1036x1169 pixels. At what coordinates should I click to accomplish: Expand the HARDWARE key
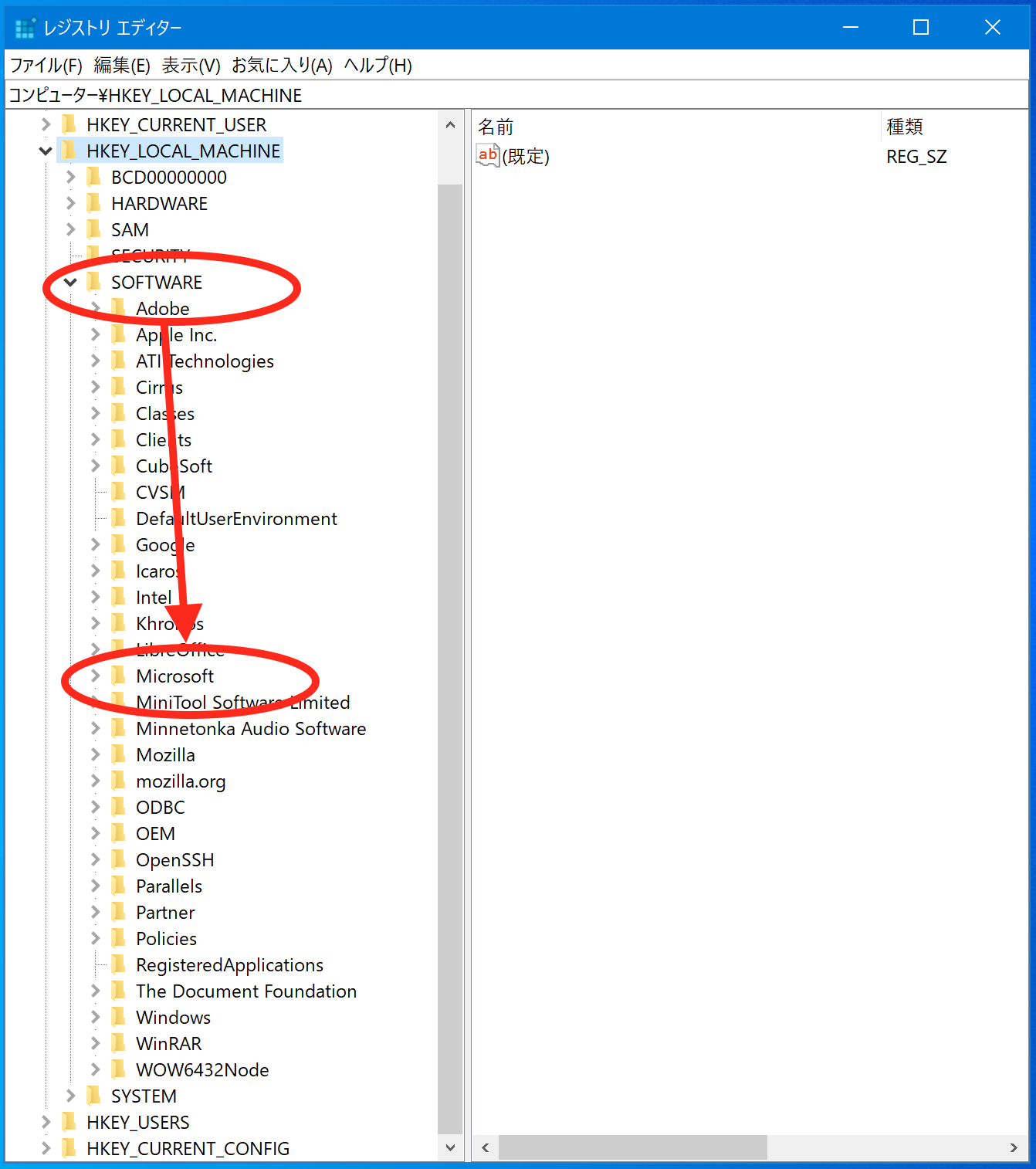tap(70, 203)
